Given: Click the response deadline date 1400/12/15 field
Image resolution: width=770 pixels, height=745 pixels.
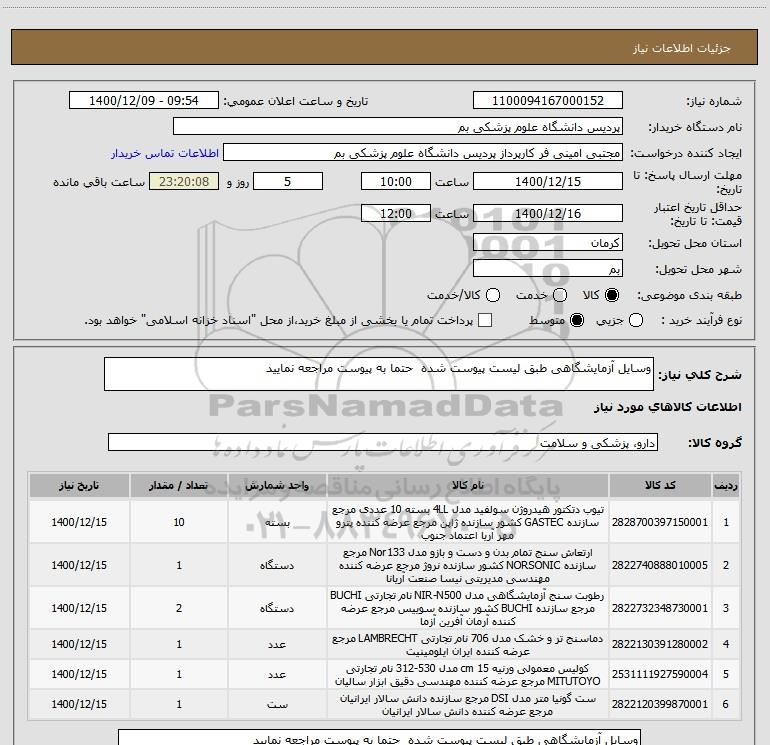Looking at the screenshot, I should point(548,181).
